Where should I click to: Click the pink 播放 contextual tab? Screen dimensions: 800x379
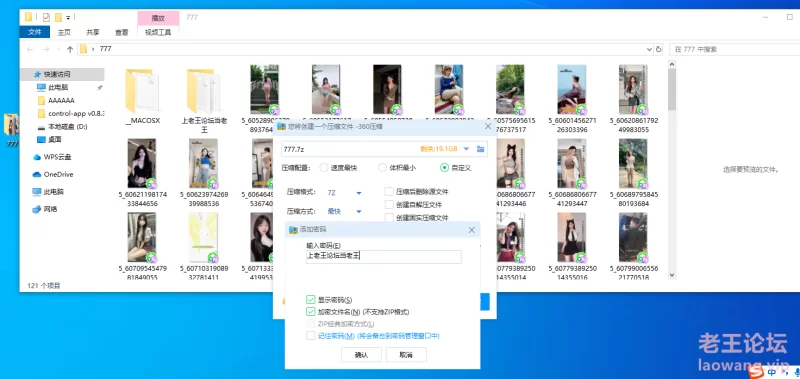coord(158,18)
